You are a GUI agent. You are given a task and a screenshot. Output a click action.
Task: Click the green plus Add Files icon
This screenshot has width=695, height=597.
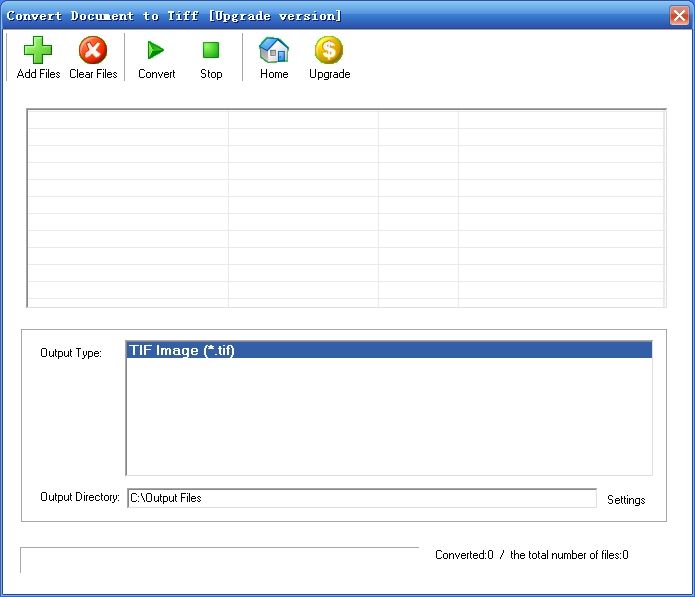[x=38, y=50]
